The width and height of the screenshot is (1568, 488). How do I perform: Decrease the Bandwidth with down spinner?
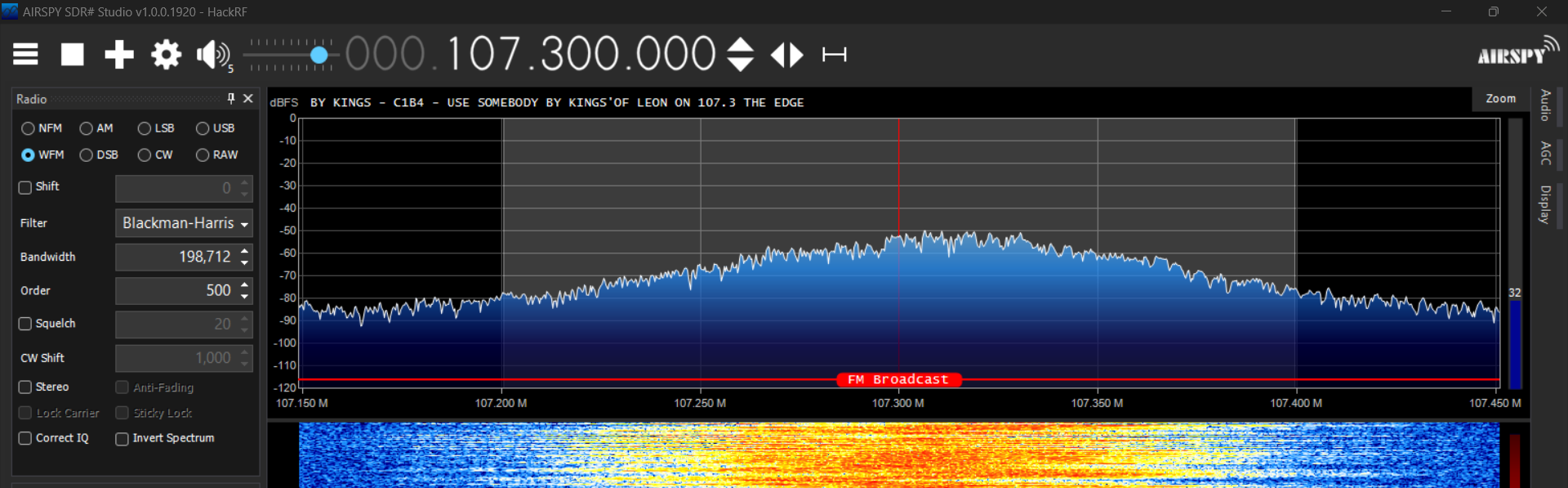click(x=245, y=263)
